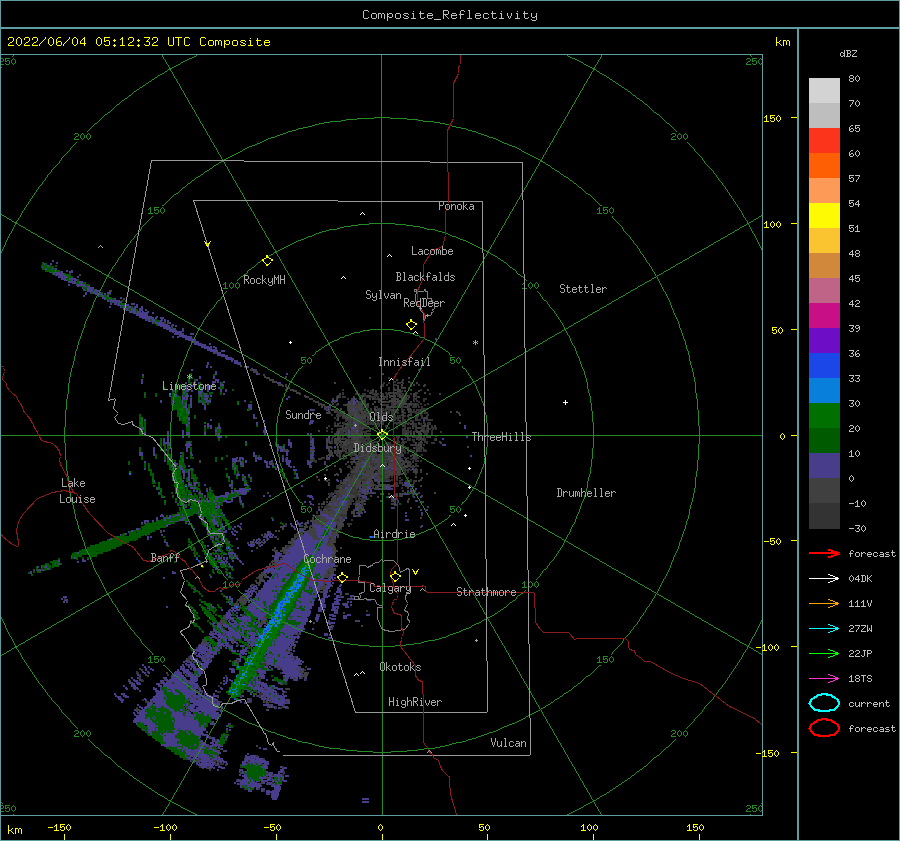Click the Limestone label
The image size is (900, 841).
pyautogui.click(x=189, y=386)
